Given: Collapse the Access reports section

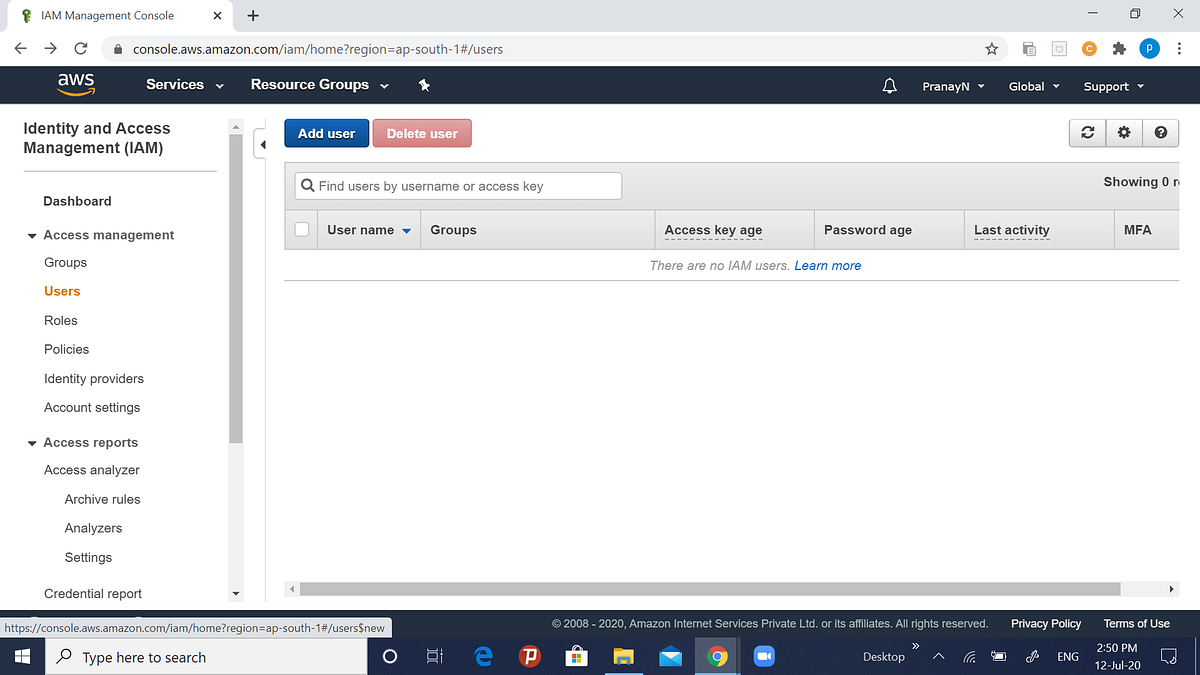Looking at the screenshot, I should (x=31, y=442).
